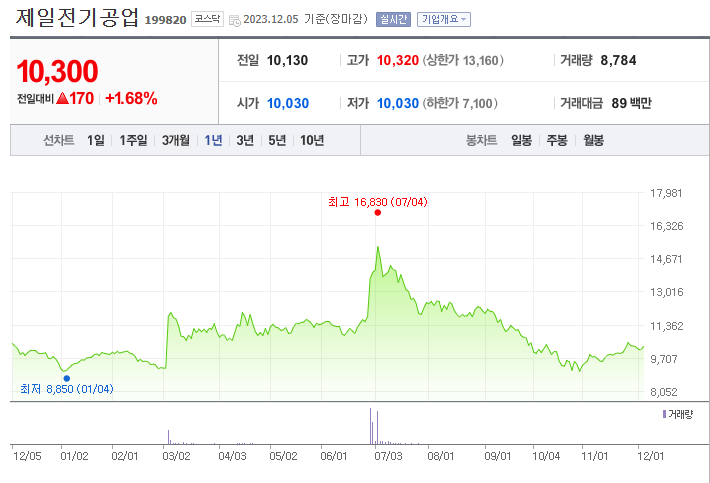The height and width of the screenshot is (483, 710).
Task: Switch to 일봉 candle chart
Action: point(521,140)
